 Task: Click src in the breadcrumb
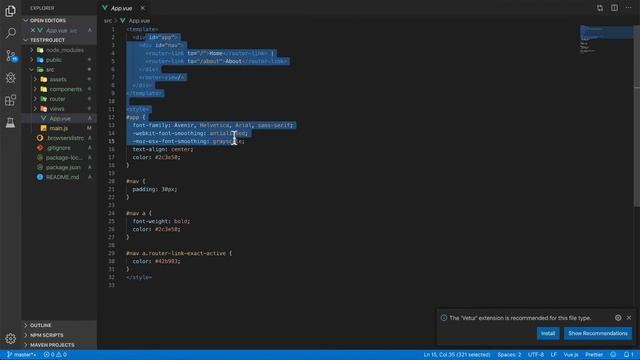point(108,20)
